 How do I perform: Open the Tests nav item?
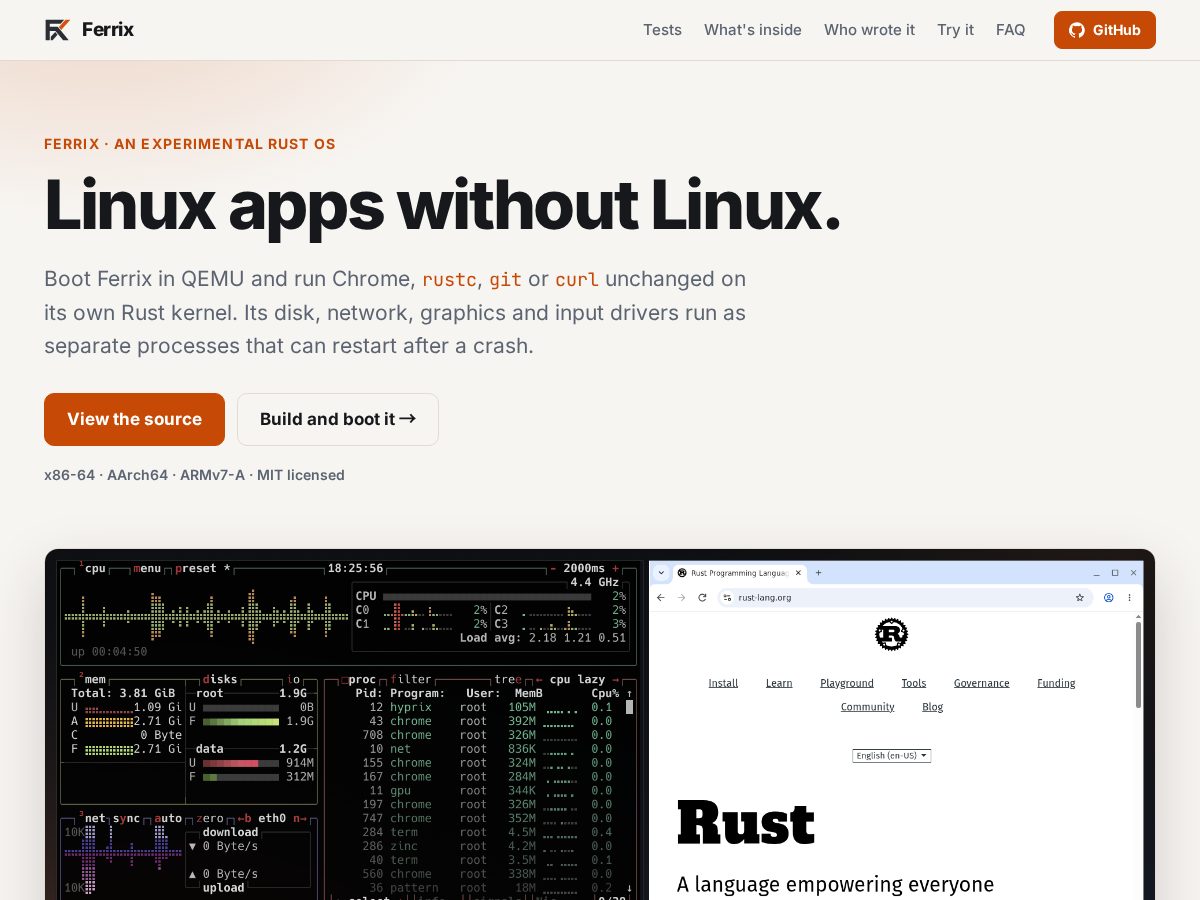(x=662, y=30)
